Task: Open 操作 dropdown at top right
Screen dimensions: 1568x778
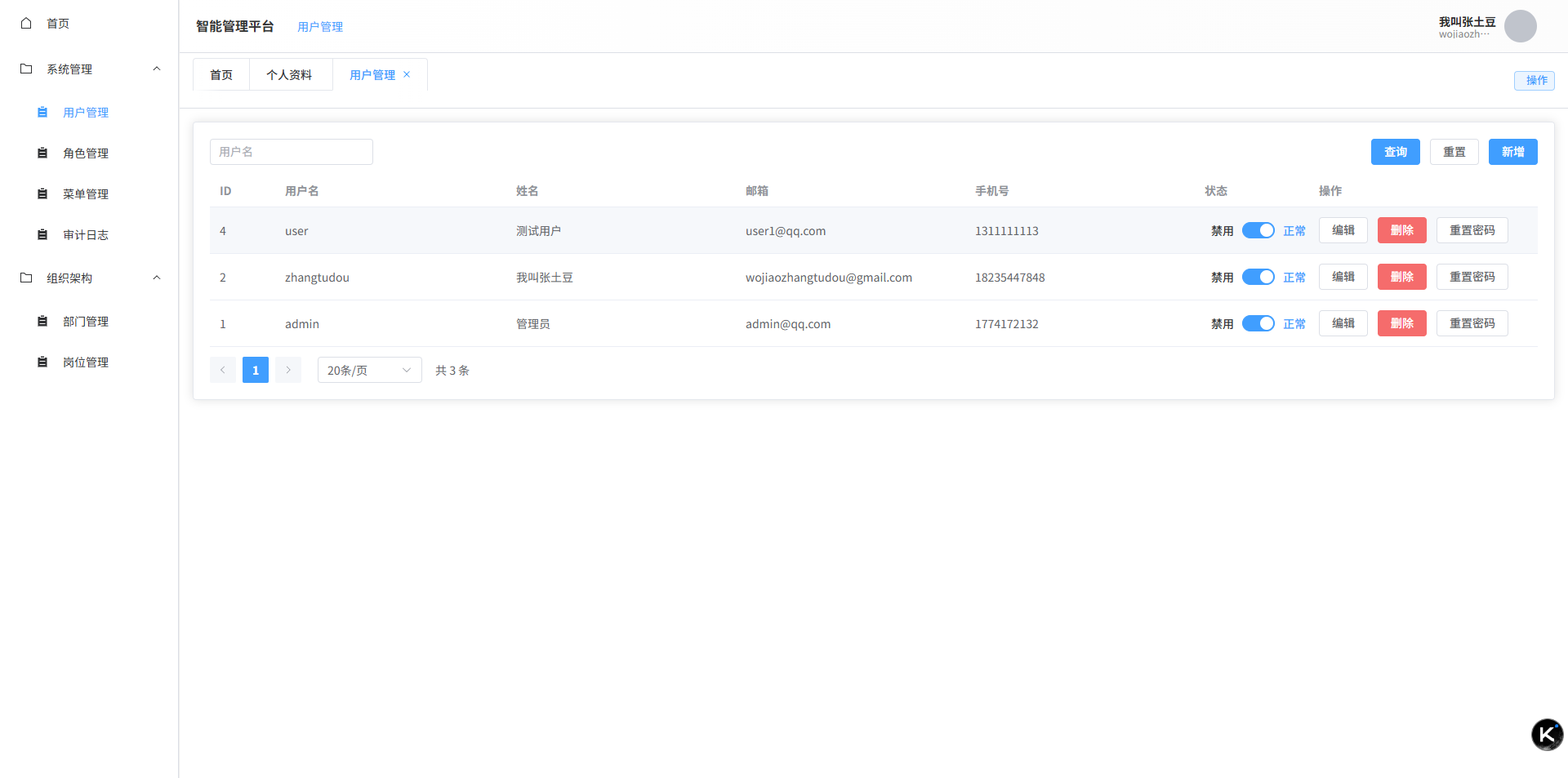Action: [1535, 80]
